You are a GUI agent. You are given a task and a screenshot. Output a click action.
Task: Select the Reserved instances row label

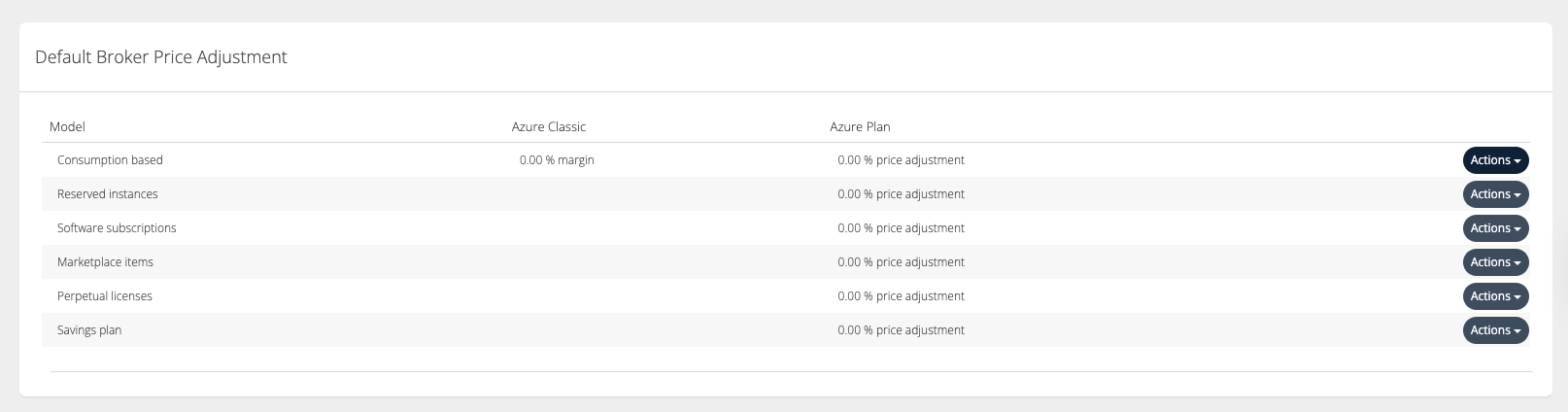tap(107, 194)
